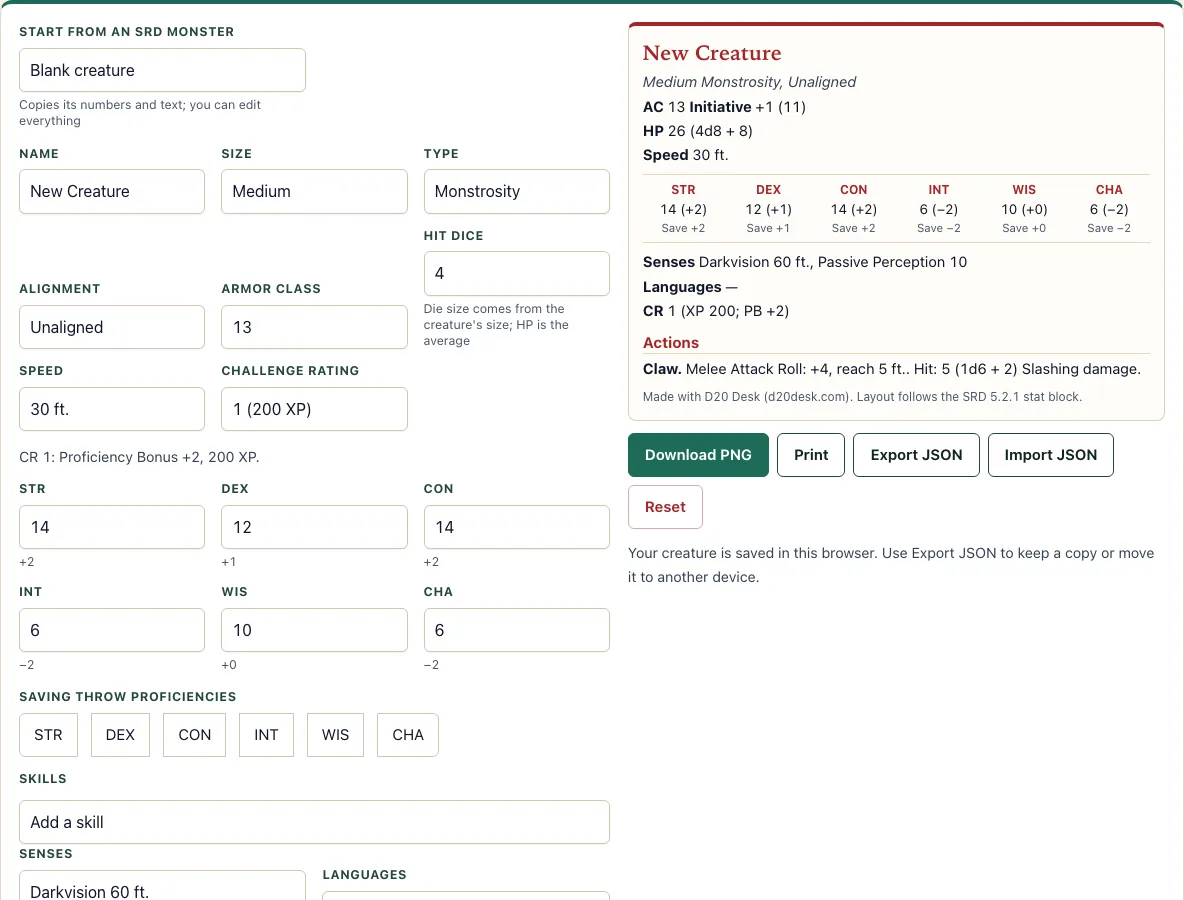Select the 'CR 1: Proficiency Bonus +2' hint
The width and height of the screenshot is (1184, 900).
(139, 457)
